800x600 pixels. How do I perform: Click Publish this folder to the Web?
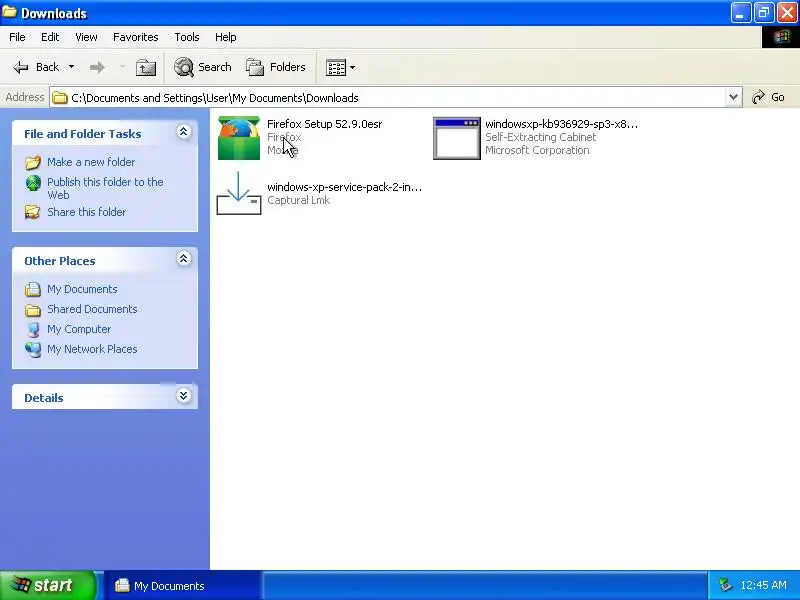coord(105,188)
